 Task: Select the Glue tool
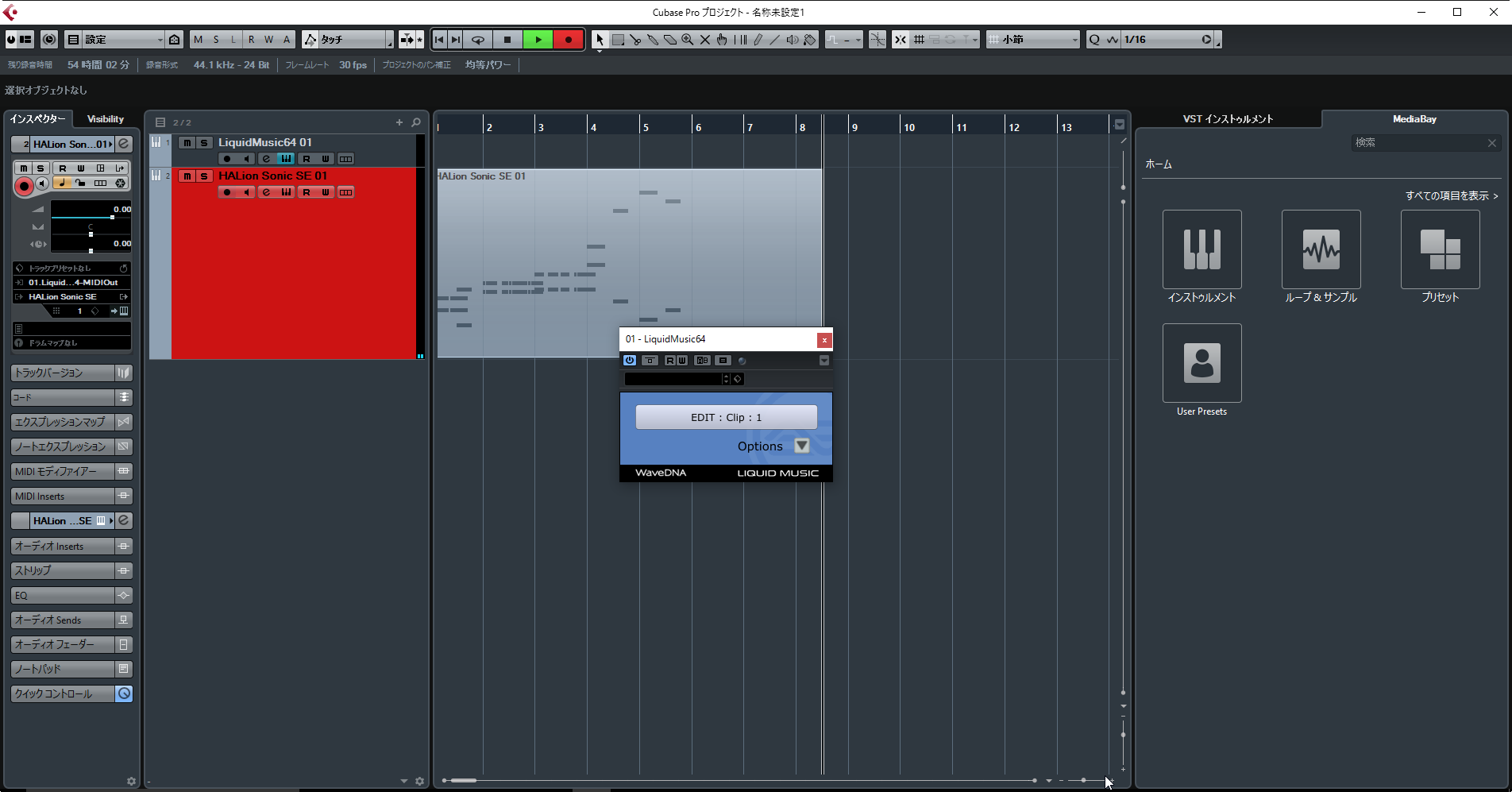tap(653, 40)
